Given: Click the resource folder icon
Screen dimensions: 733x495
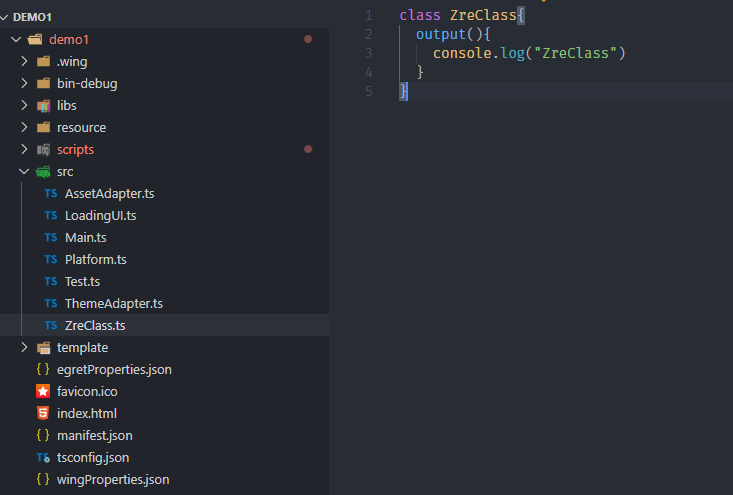Looking at the screenshot, I should (x=43, y=127).
